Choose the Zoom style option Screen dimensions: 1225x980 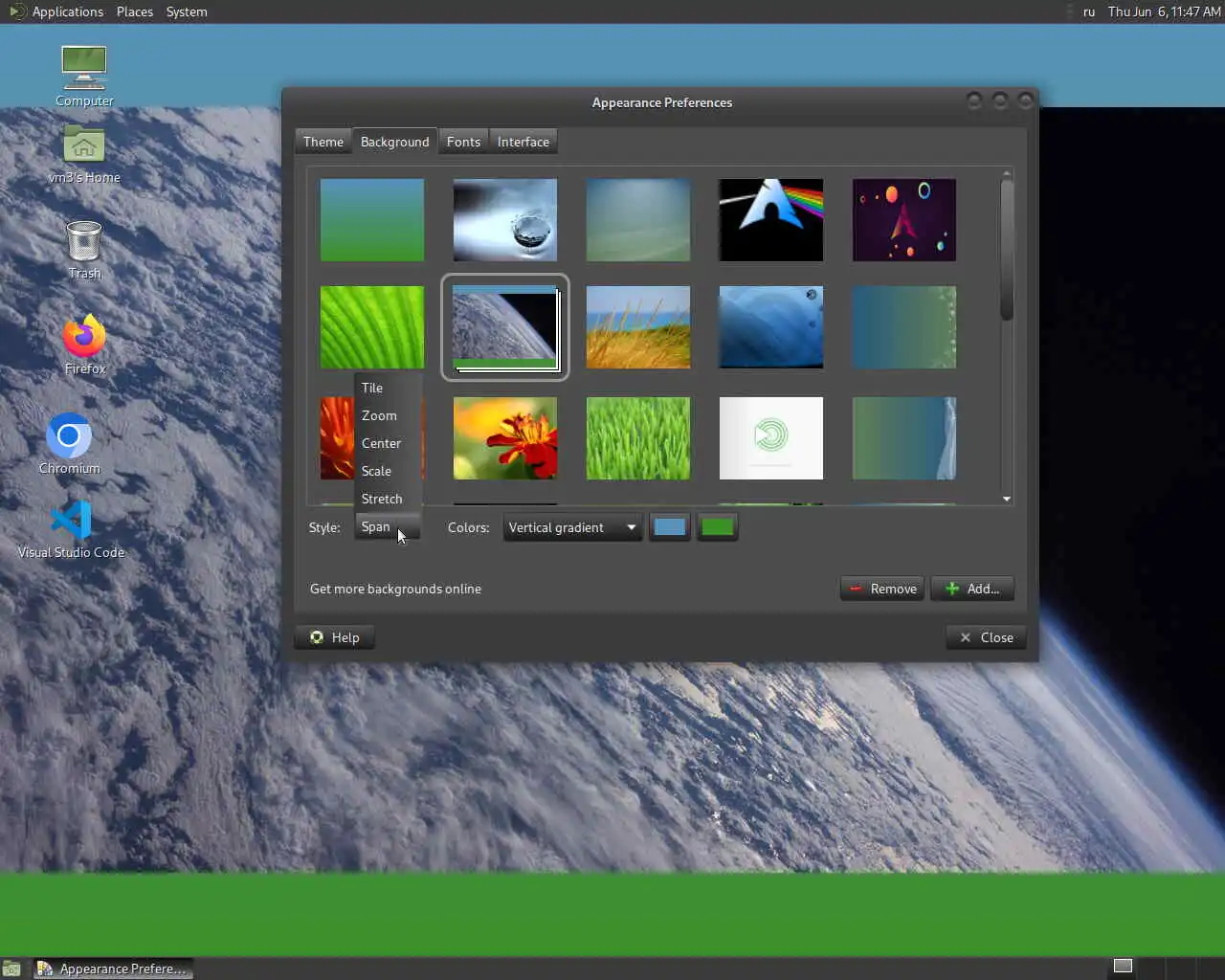[388, 415]
